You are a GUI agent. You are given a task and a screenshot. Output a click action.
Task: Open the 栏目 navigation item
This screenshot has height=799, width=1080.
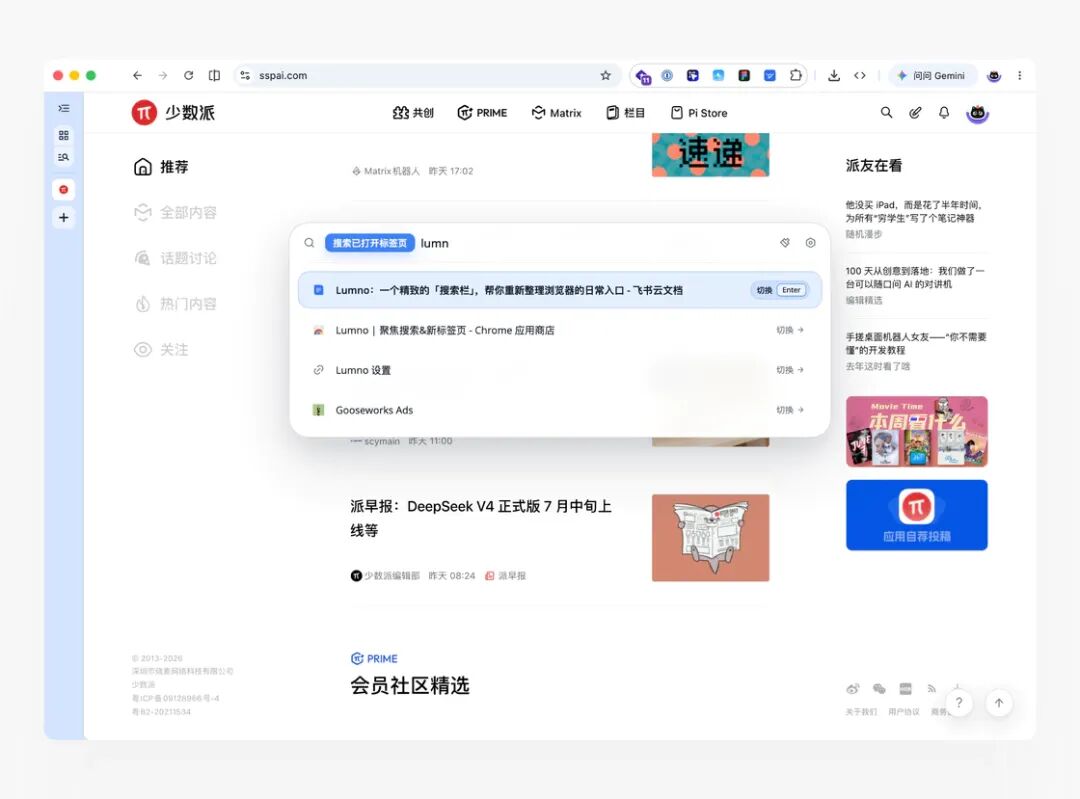point(625,113)
